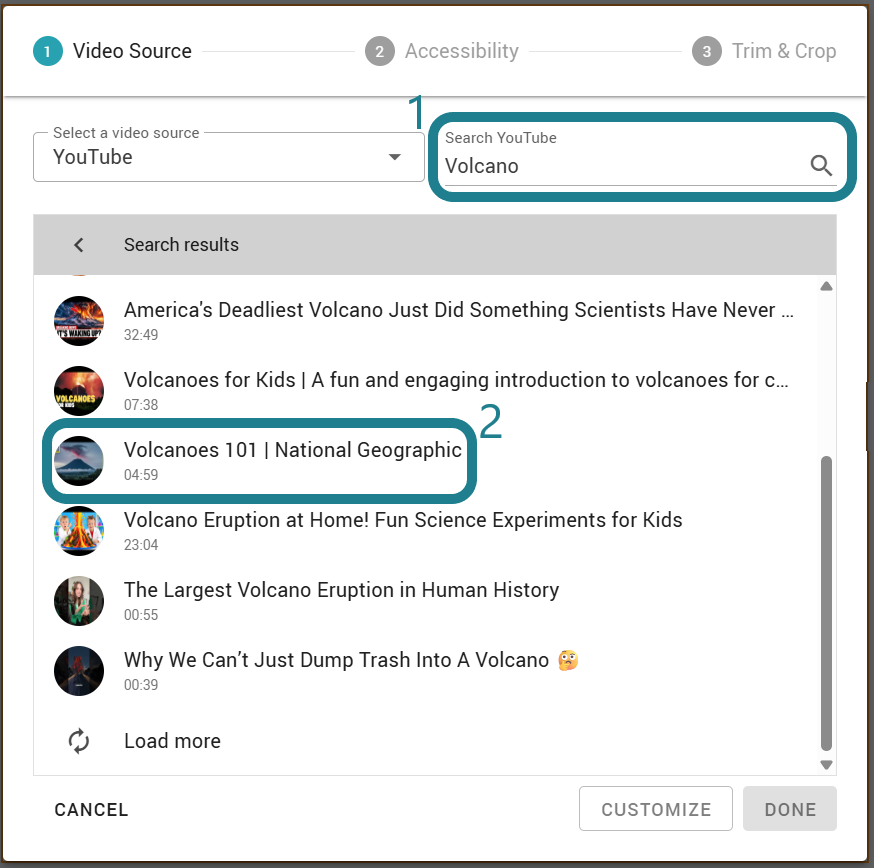Click the 32:49 duration text

click(x=141, y=334)
